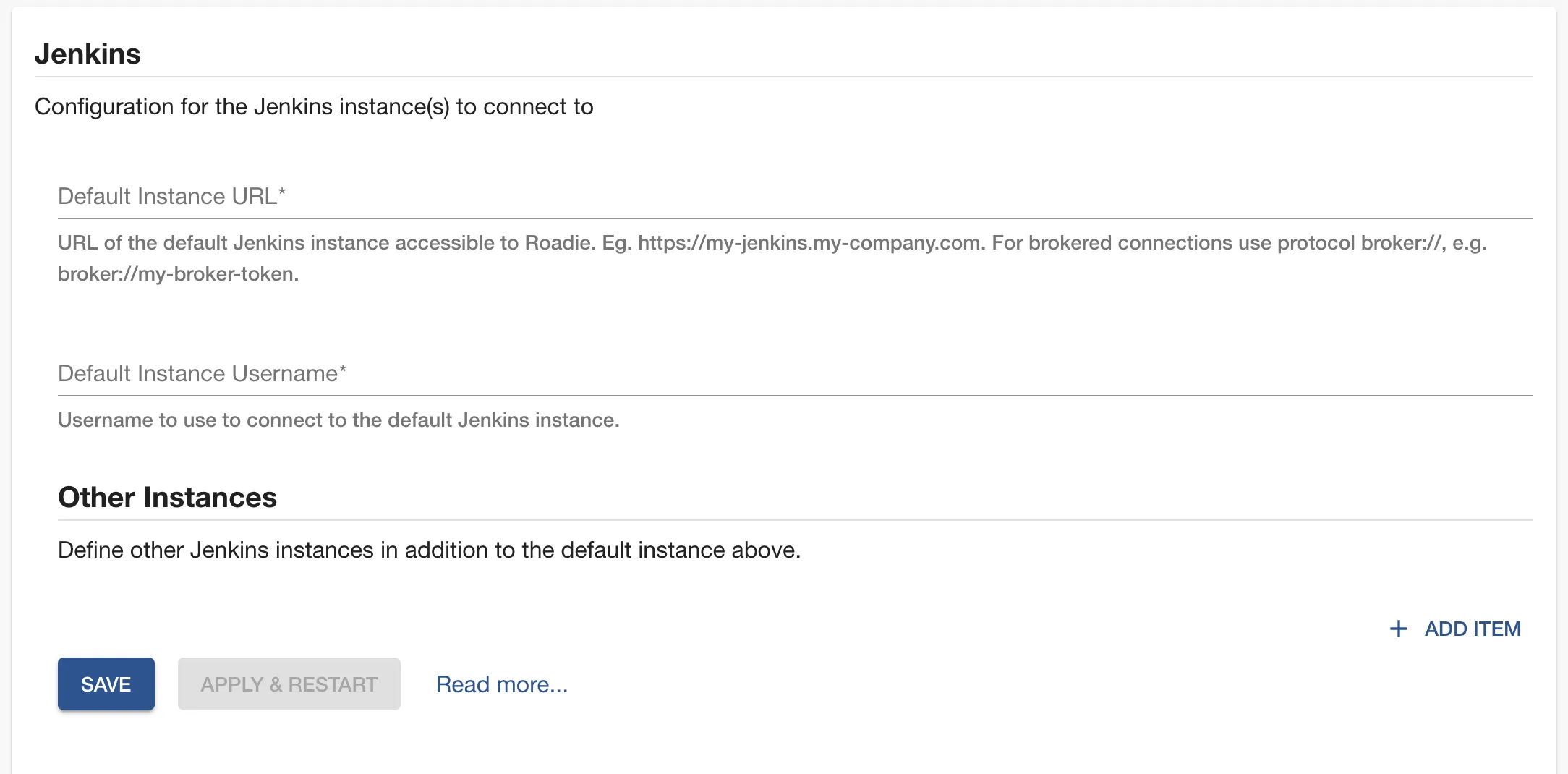1568x774 pixels.
Task: Click the Jenkins section heading
Action: pyautogui.click(x=88, y=53)
